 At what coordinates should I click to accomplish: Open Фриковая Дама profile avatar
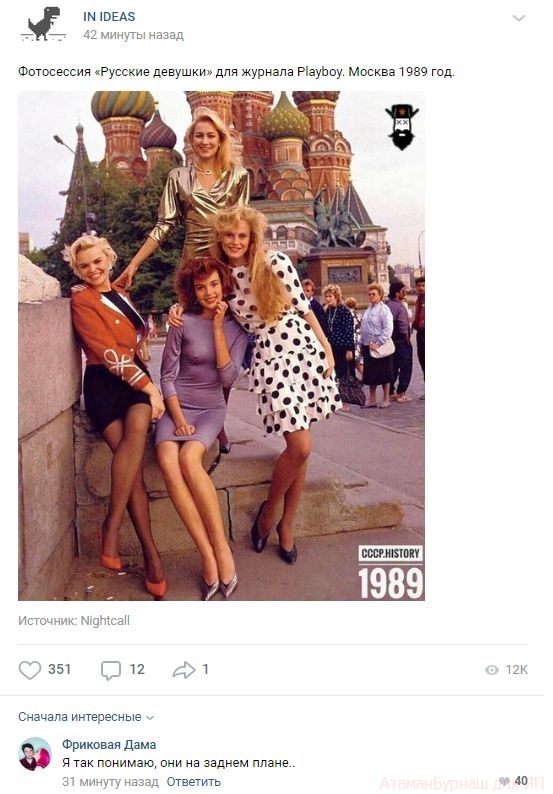pos(35,753)
